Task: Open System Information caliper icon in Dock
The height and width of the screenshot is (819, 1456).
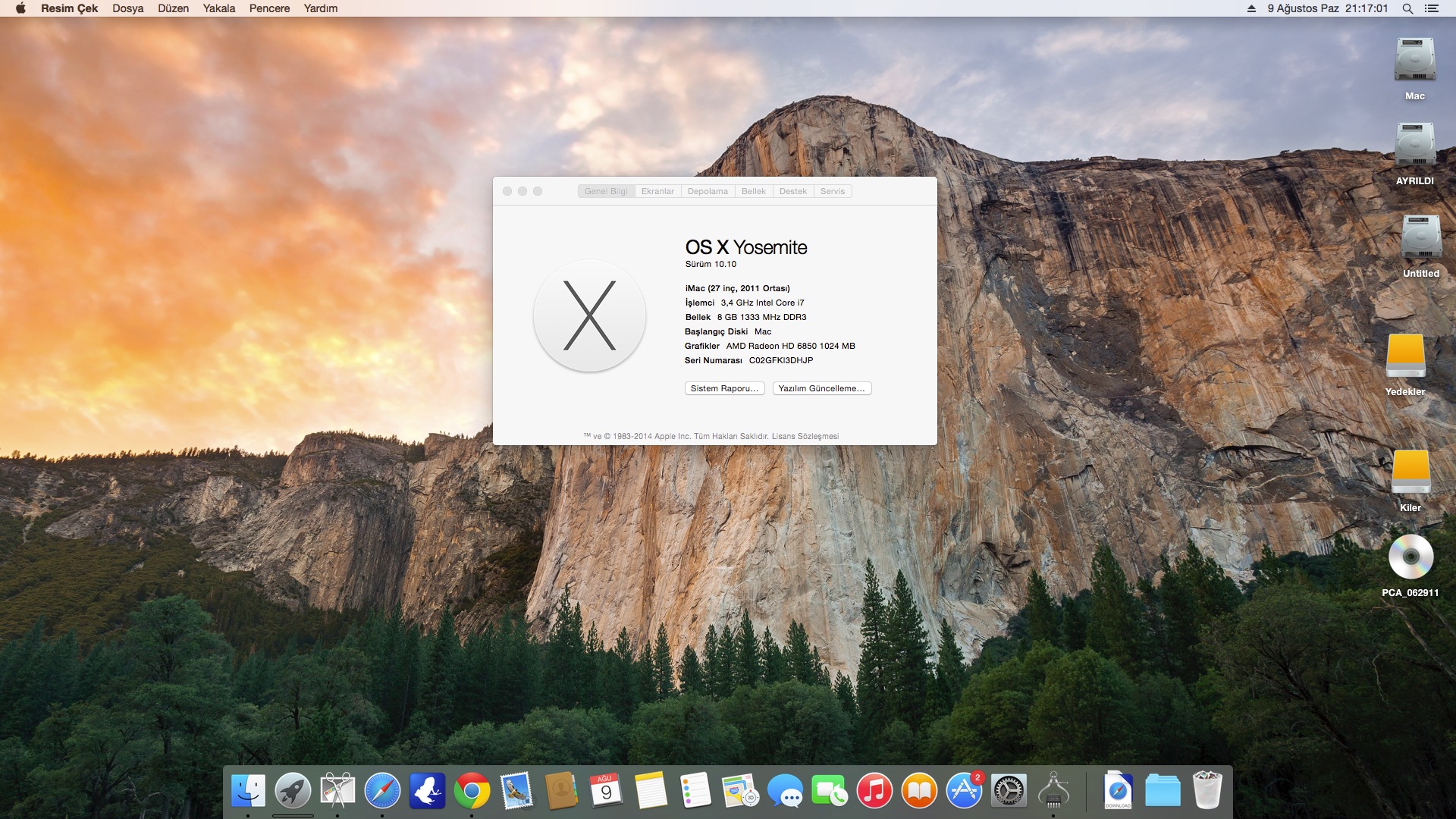Action: (x=1053, y=791)
